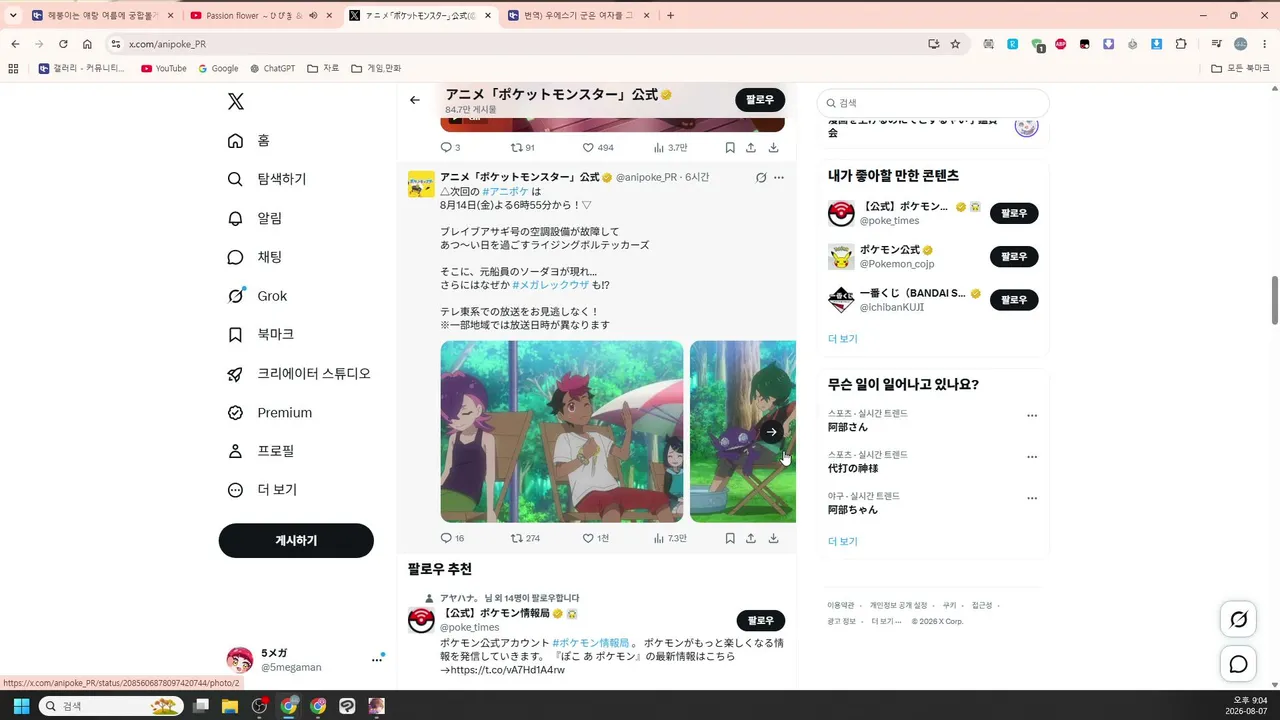Follow アニメ「ポケットモンスター」公式 in the header
Screen dimensions: 1280x720
760,100
